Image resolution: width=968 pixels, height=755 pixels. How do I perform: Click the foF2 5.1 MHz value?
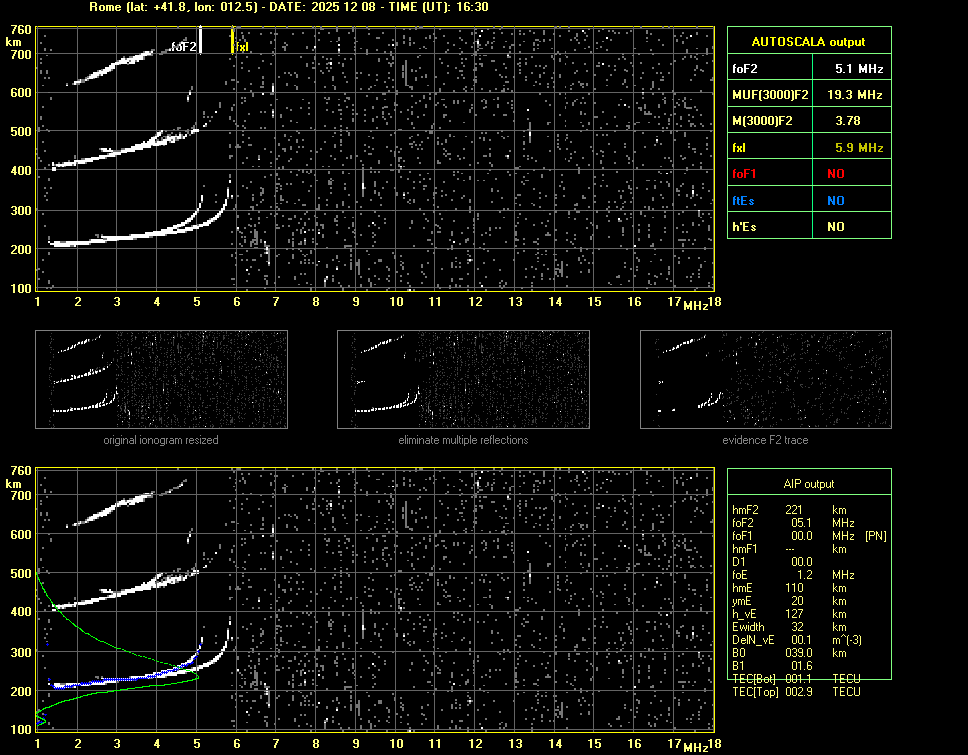[859, 69]
